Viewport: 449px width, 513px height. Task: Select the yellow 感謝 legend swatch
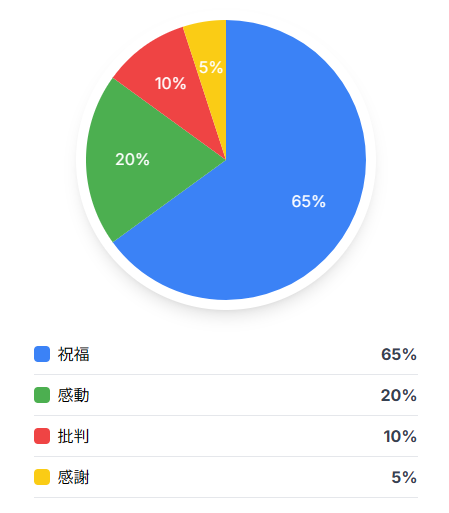(x=42, y=477)
